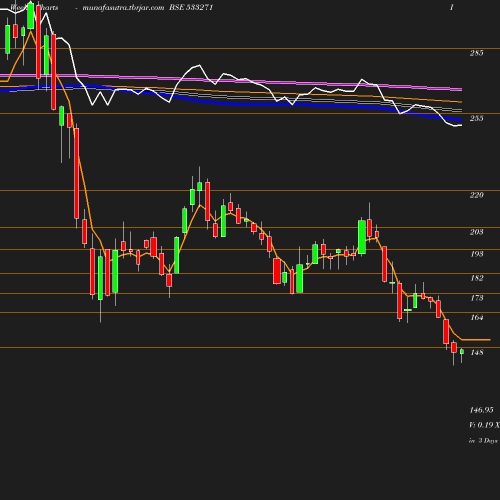This screenshot has height=500, width=500.
Task: Click the munafasutra.tbrjar.com text
Action: click(123, 8)
